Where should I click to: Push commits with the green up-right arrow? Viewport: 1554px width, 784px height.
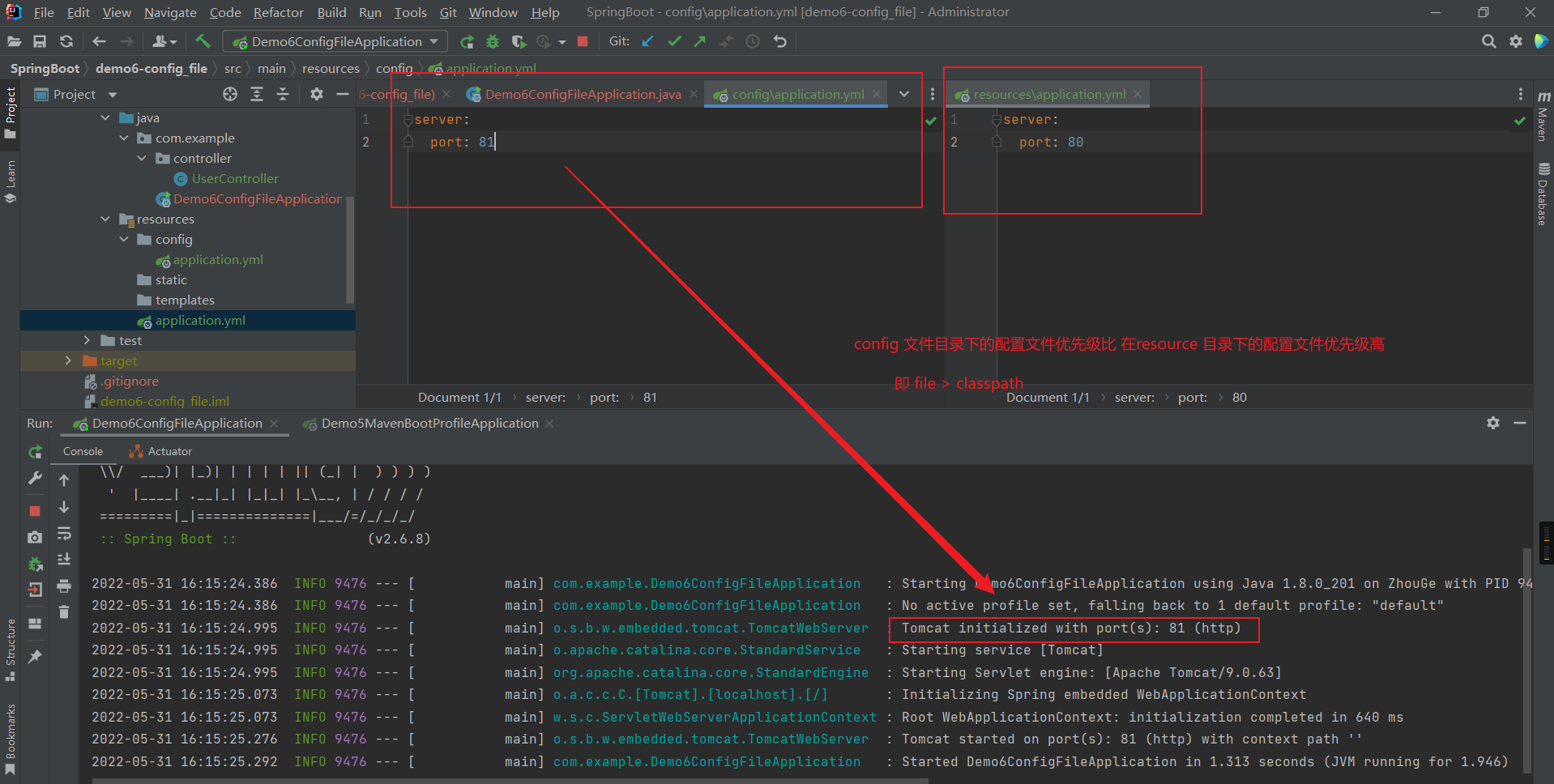tap(700, 41)
